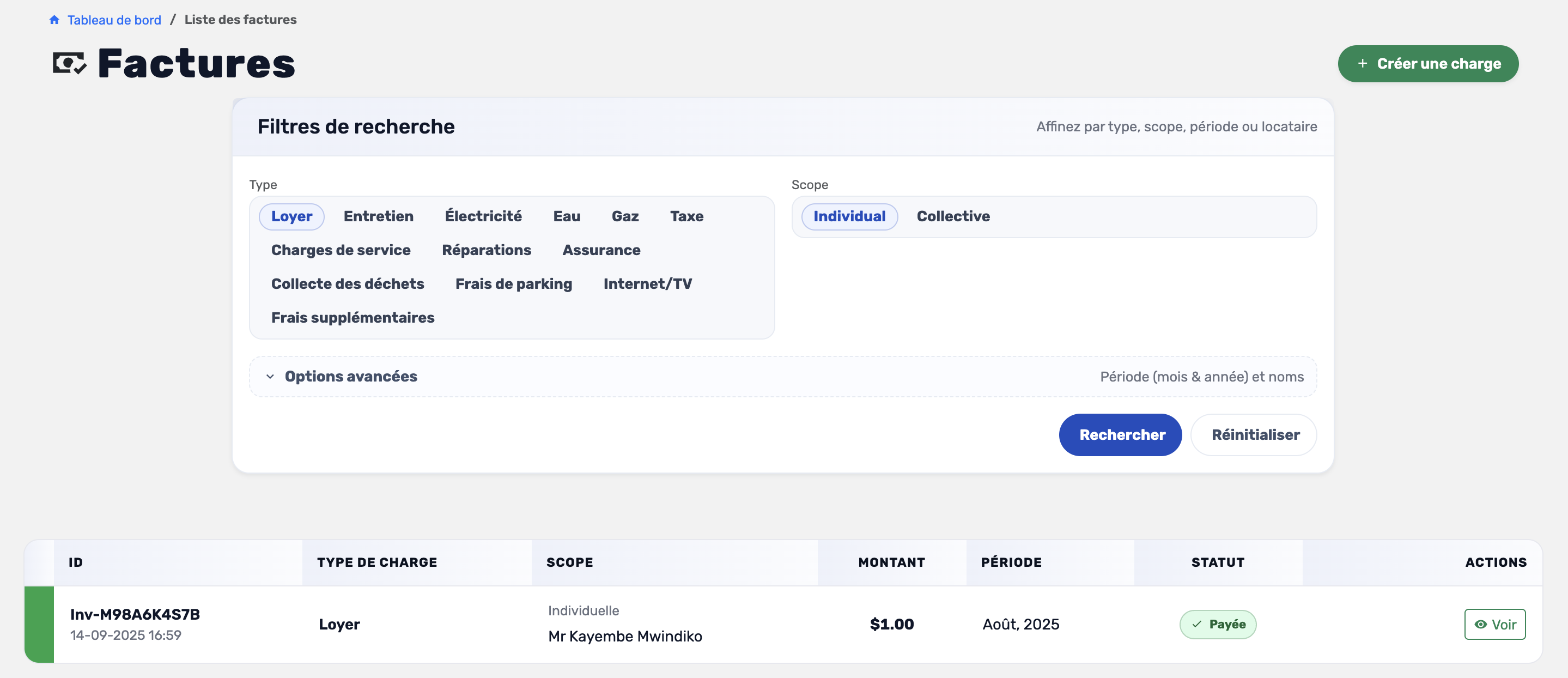Select the Collective scope filter
Image resolution: width=1568 pixels, height=678 pixels.
(952, 216)
